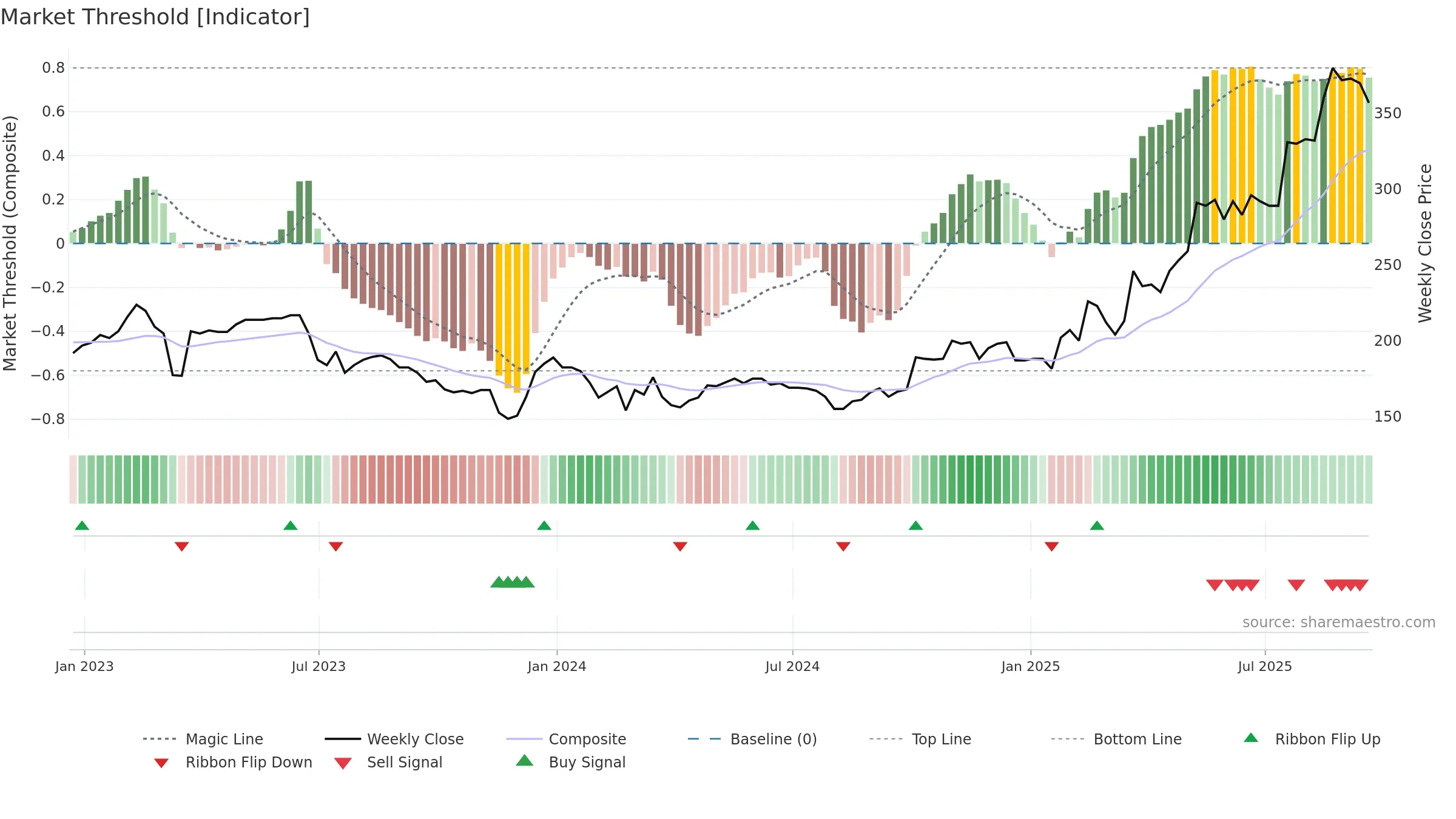
Task: Click the 350 right axis tick label
Action: click(1388, 113)
